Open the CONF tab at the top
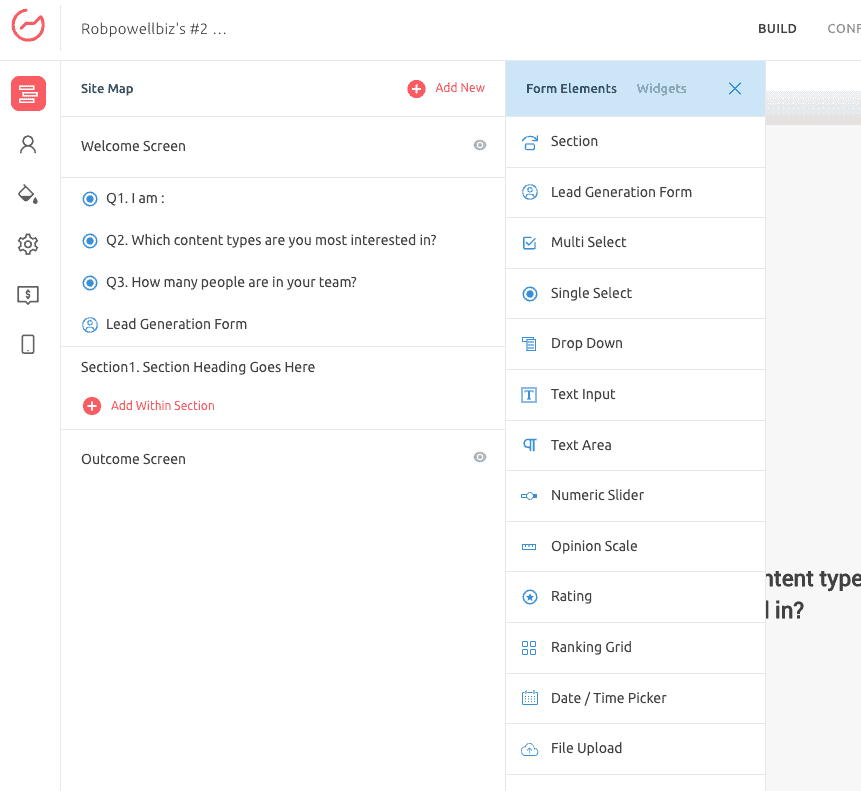The height and width of the screenshot is (791, 861). (844, 29)
